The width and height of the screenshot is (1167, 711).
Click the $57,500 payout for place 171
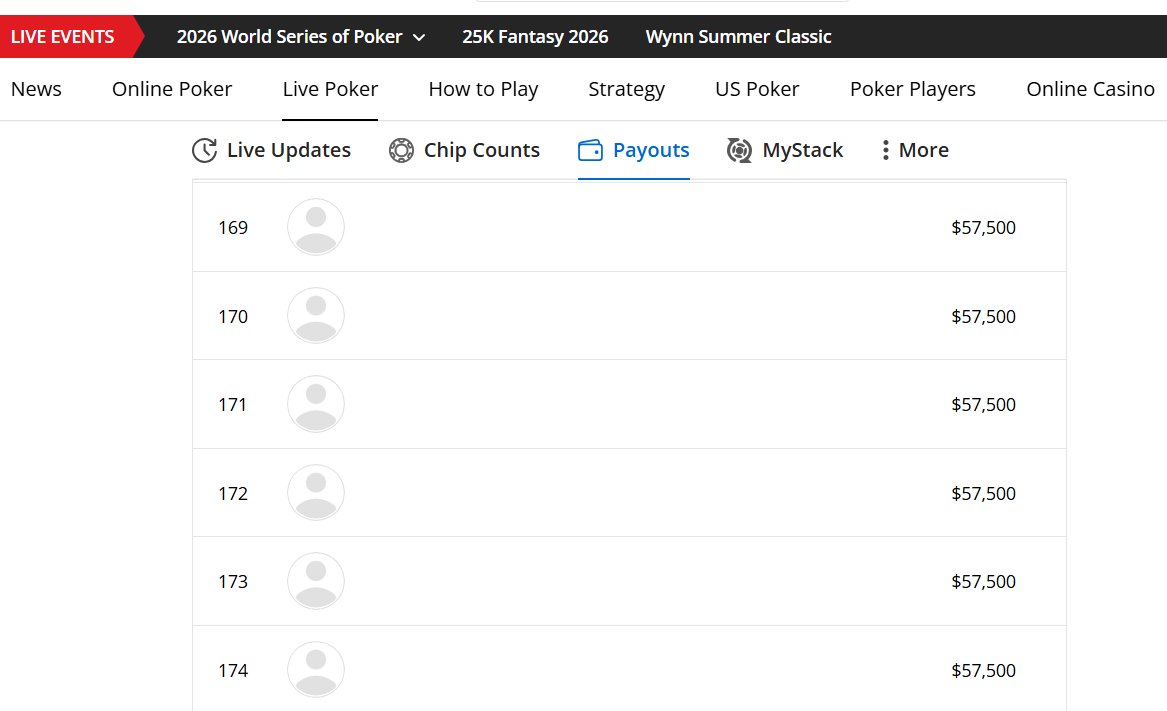pyautogui.click(x=983, y=405)
